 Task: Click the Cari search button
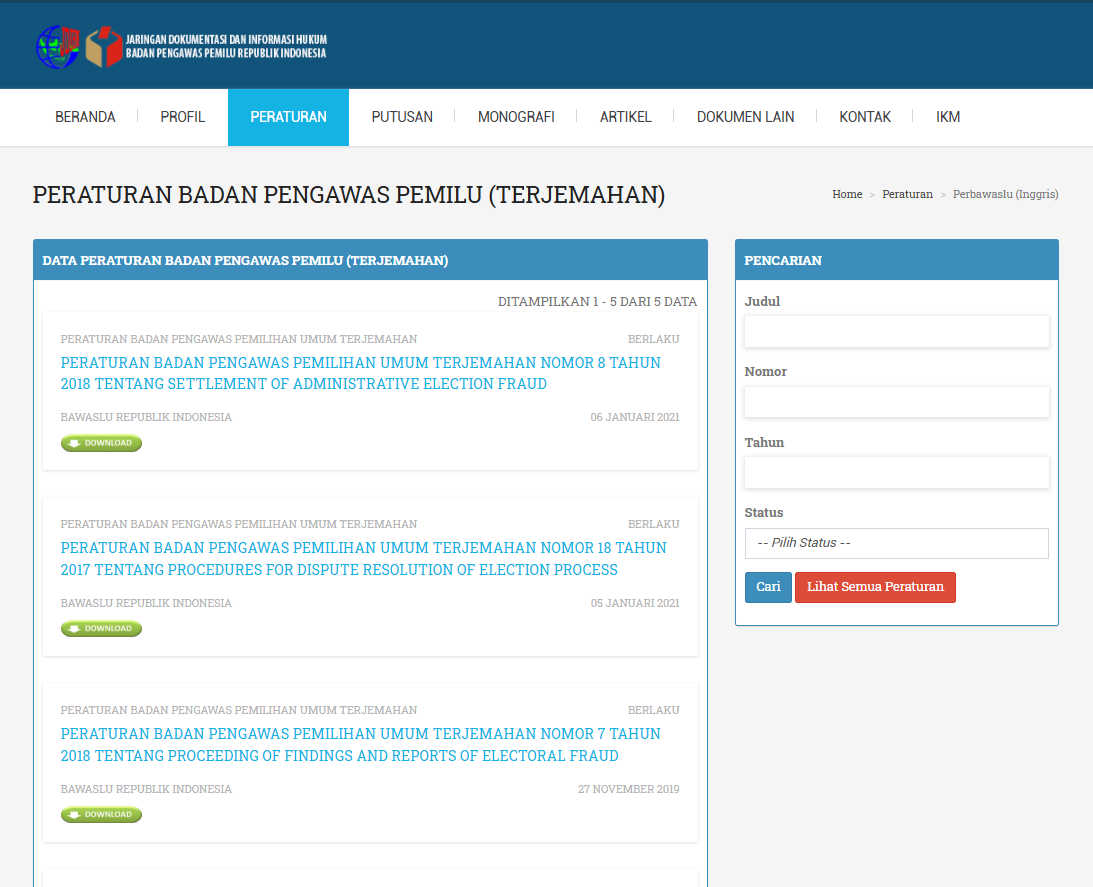click(767, 587)
